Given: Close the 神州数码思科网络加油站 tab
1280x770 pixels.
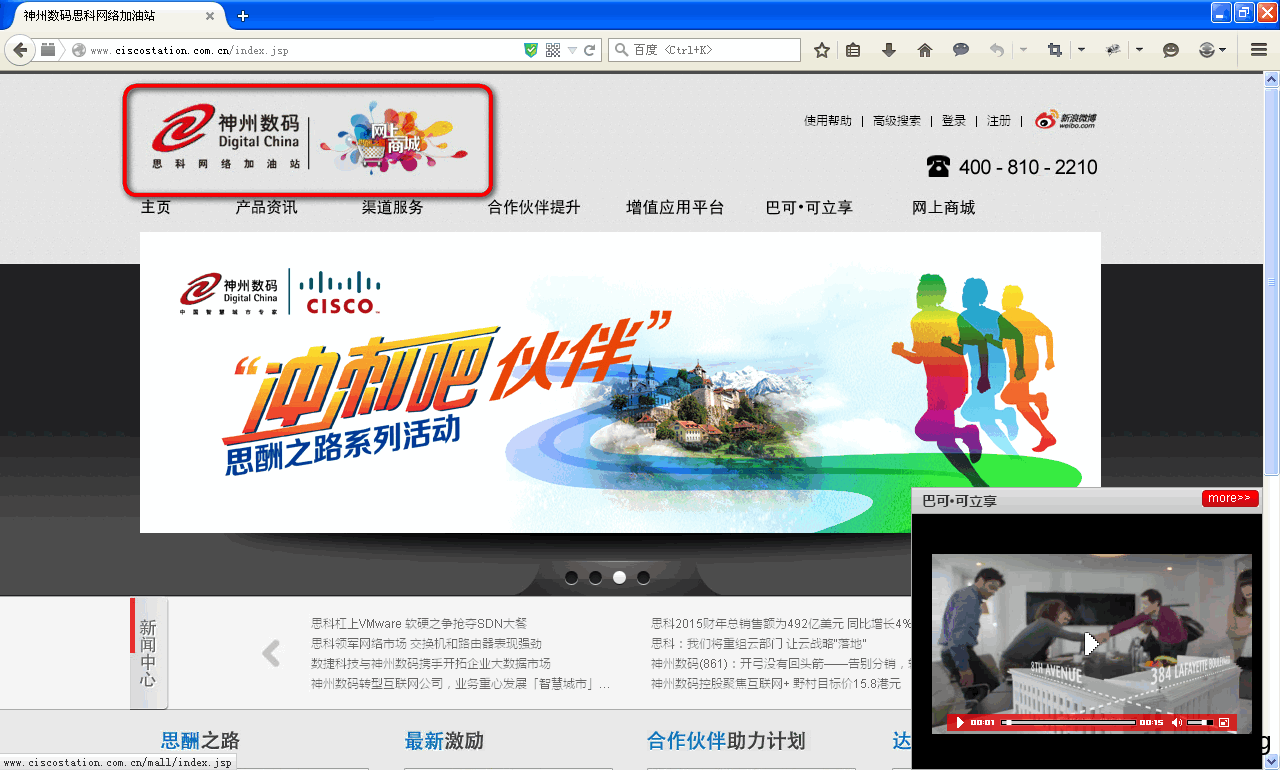Looking at the screenshot, I should [x=210, y=16].
